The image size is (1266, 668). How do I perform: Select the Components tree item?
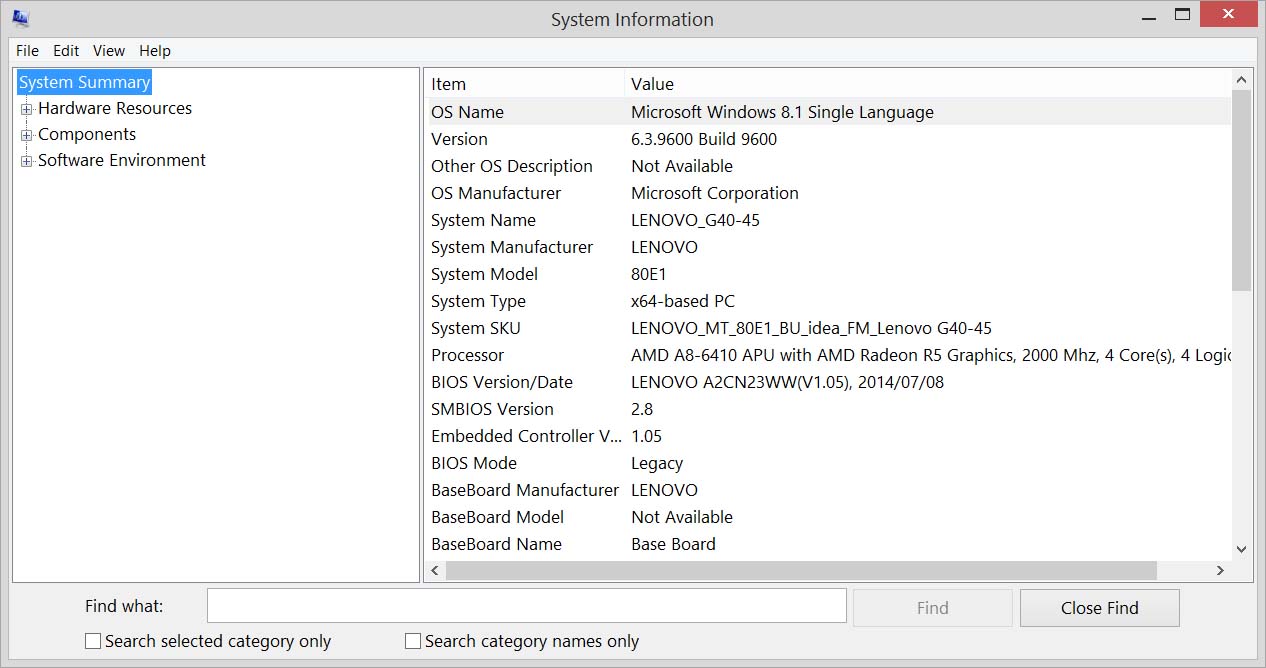[x=87, y=134]
